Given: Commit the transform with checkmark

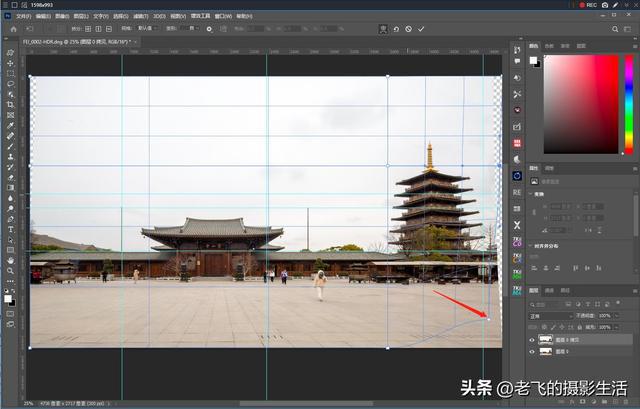Looking at the screenshot, I should click(x=421, y=29).
